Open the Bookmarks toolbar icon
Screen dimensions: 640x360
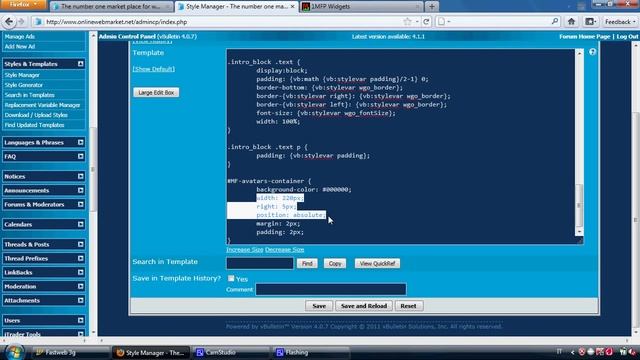click(590, 22)
